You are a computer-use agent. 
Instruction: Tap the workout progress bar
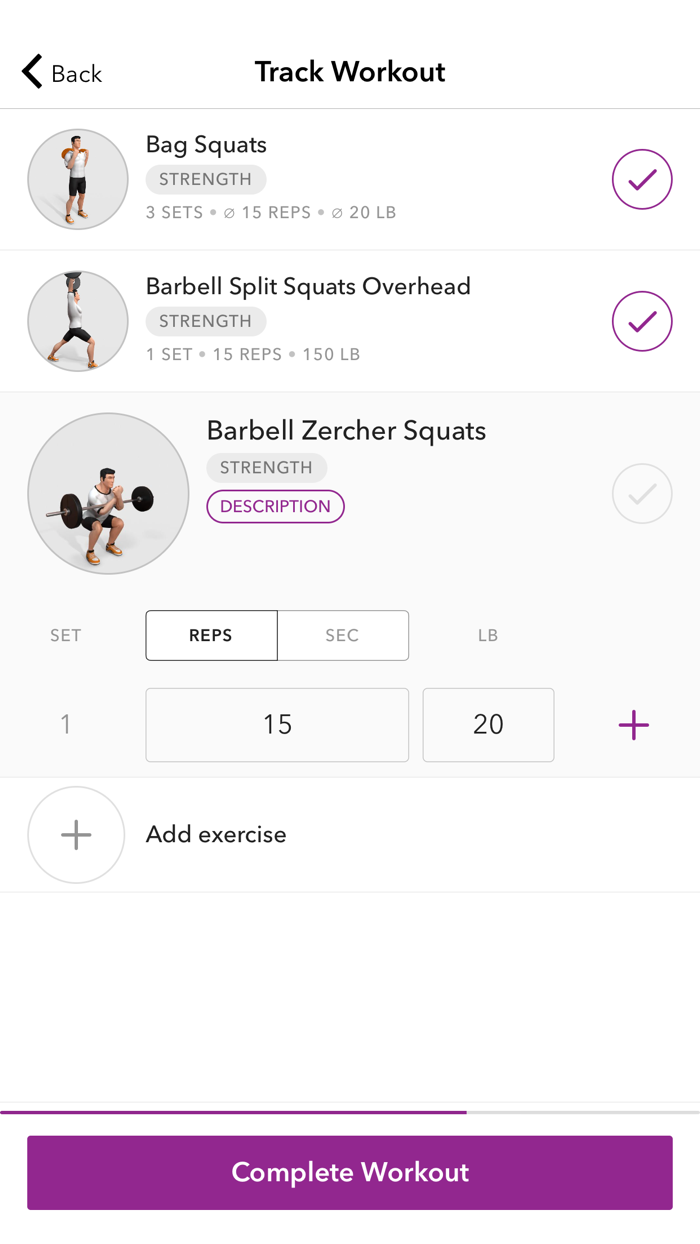coord(350,1111)
